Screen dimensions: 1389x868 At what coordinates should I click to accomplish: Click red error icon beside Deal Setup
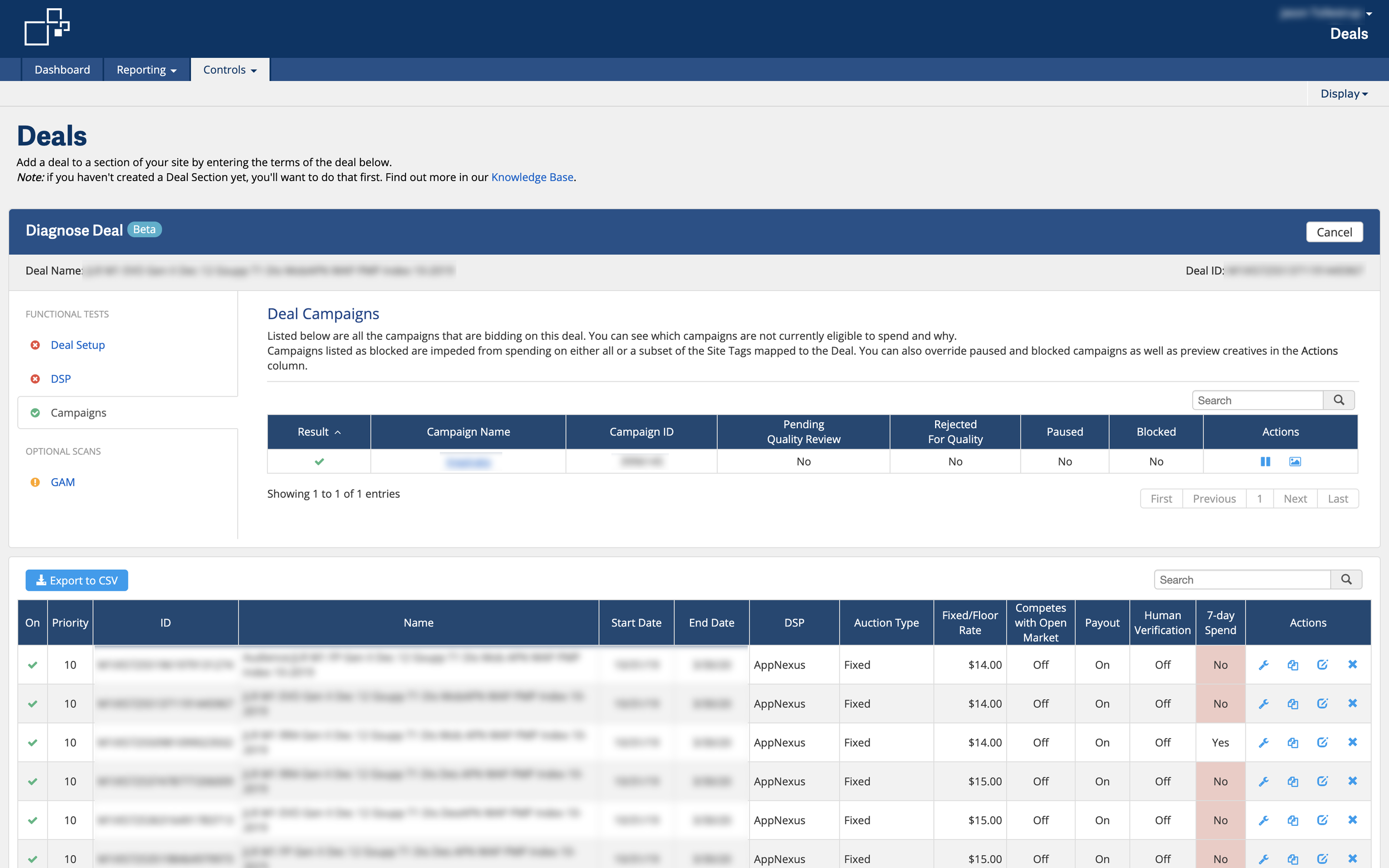pyautogui.click(x=35, y=345)
